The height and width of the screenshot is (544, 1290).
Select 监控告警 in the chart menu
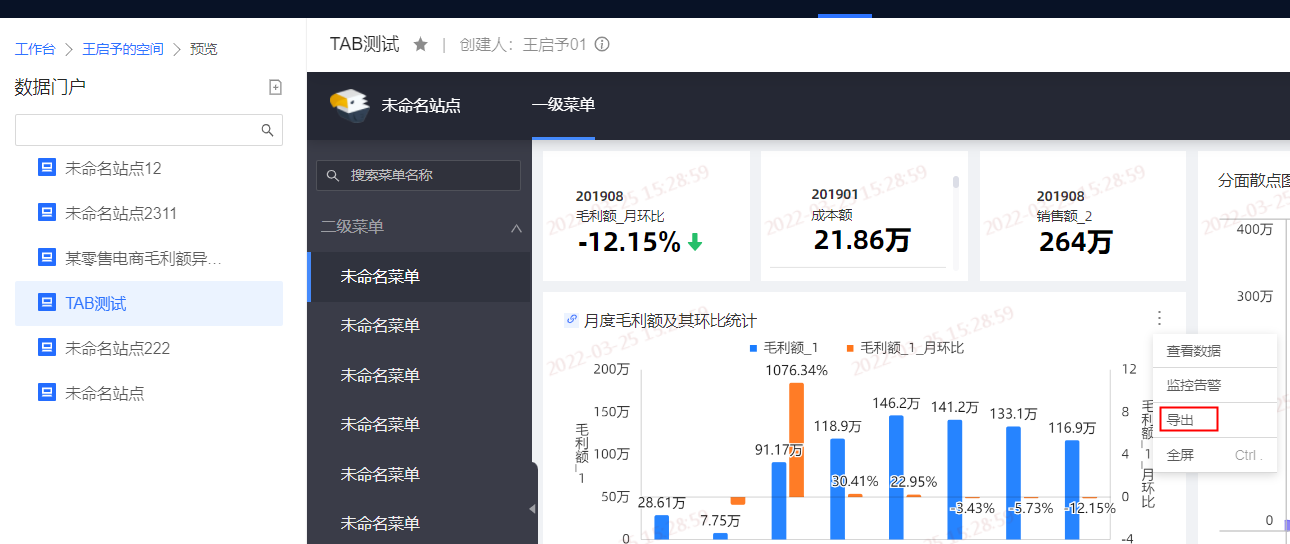point(1193,385)
